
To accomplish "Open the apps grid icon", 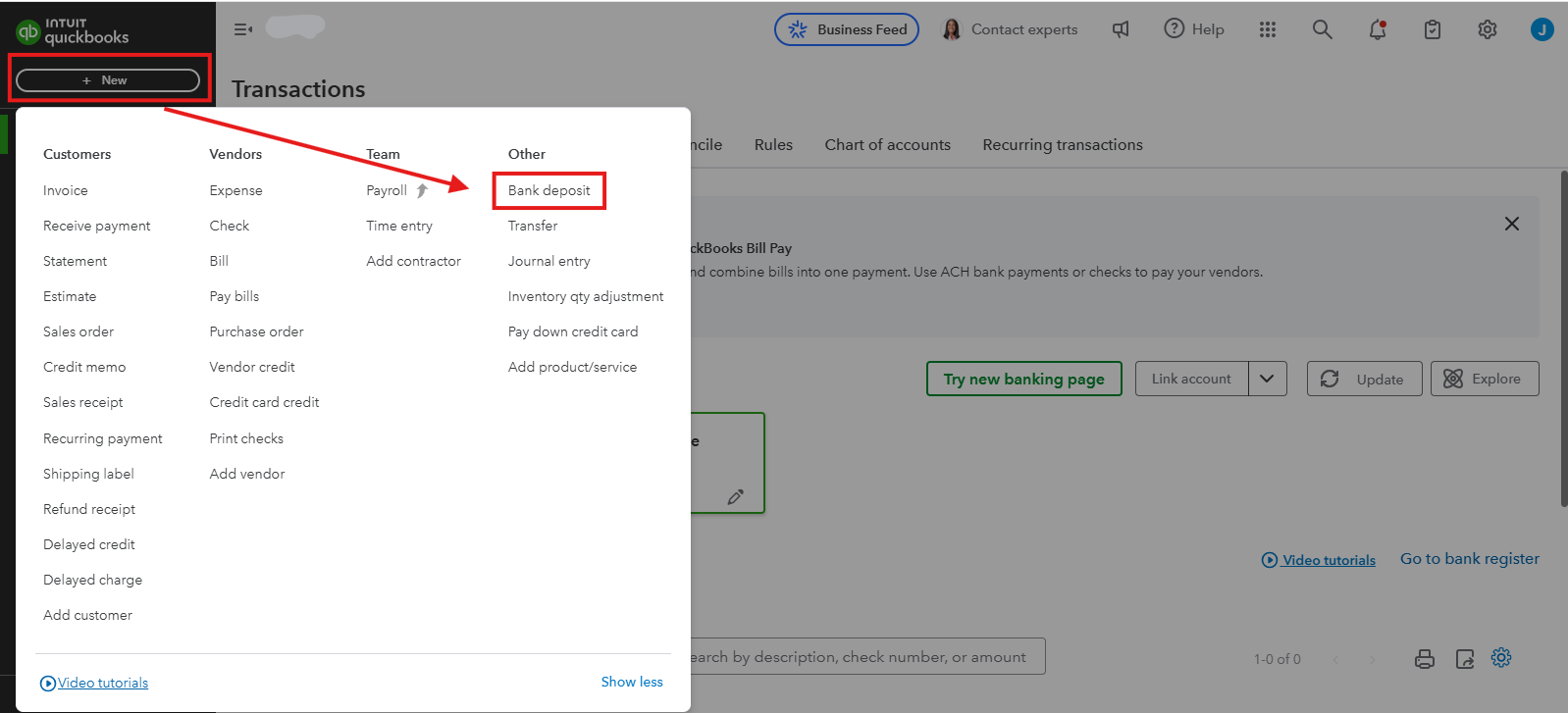I will tap(1268, 29).
